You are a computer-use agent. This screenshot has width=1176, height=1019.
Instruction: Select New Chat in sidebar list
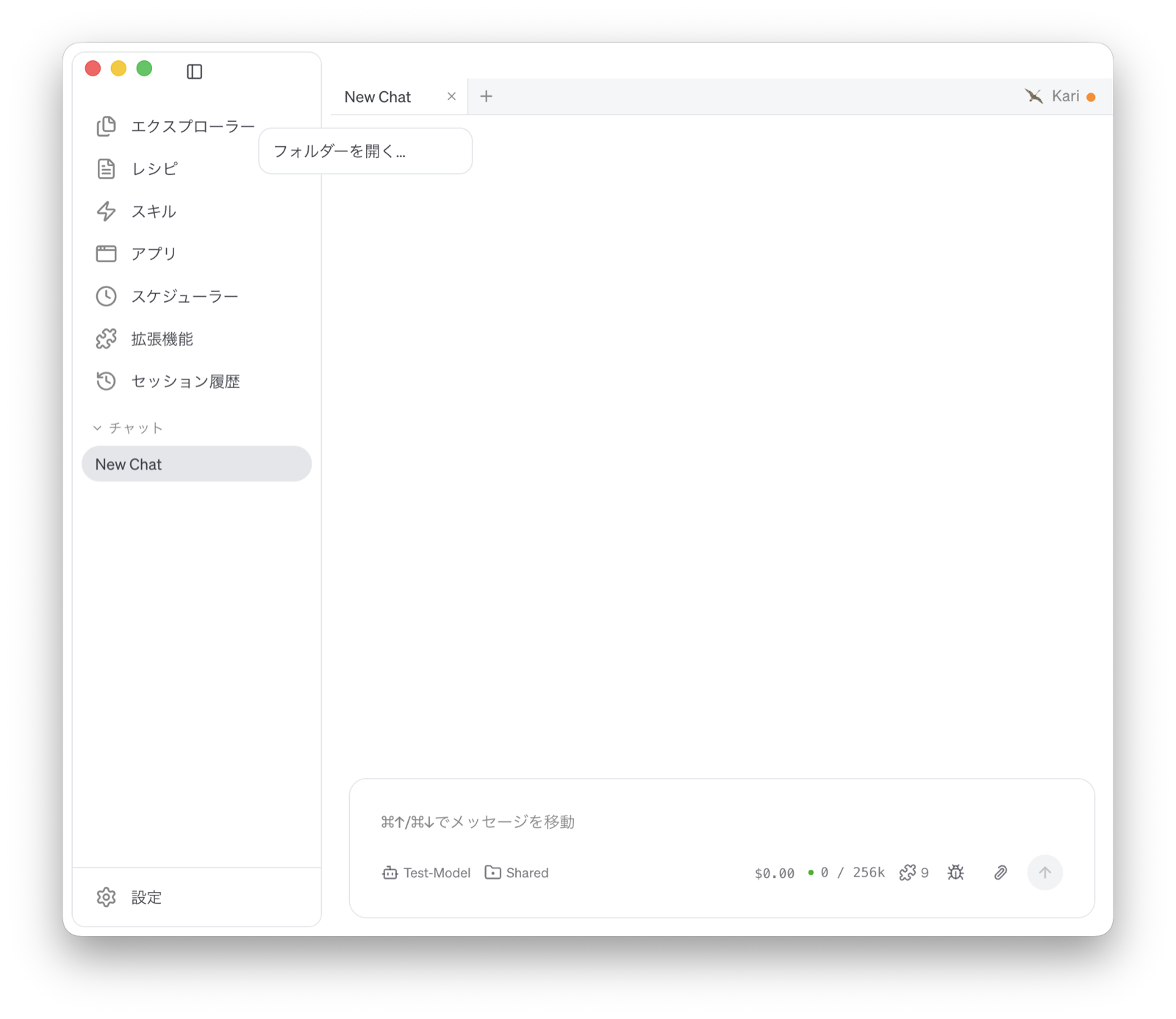[196, 464]
